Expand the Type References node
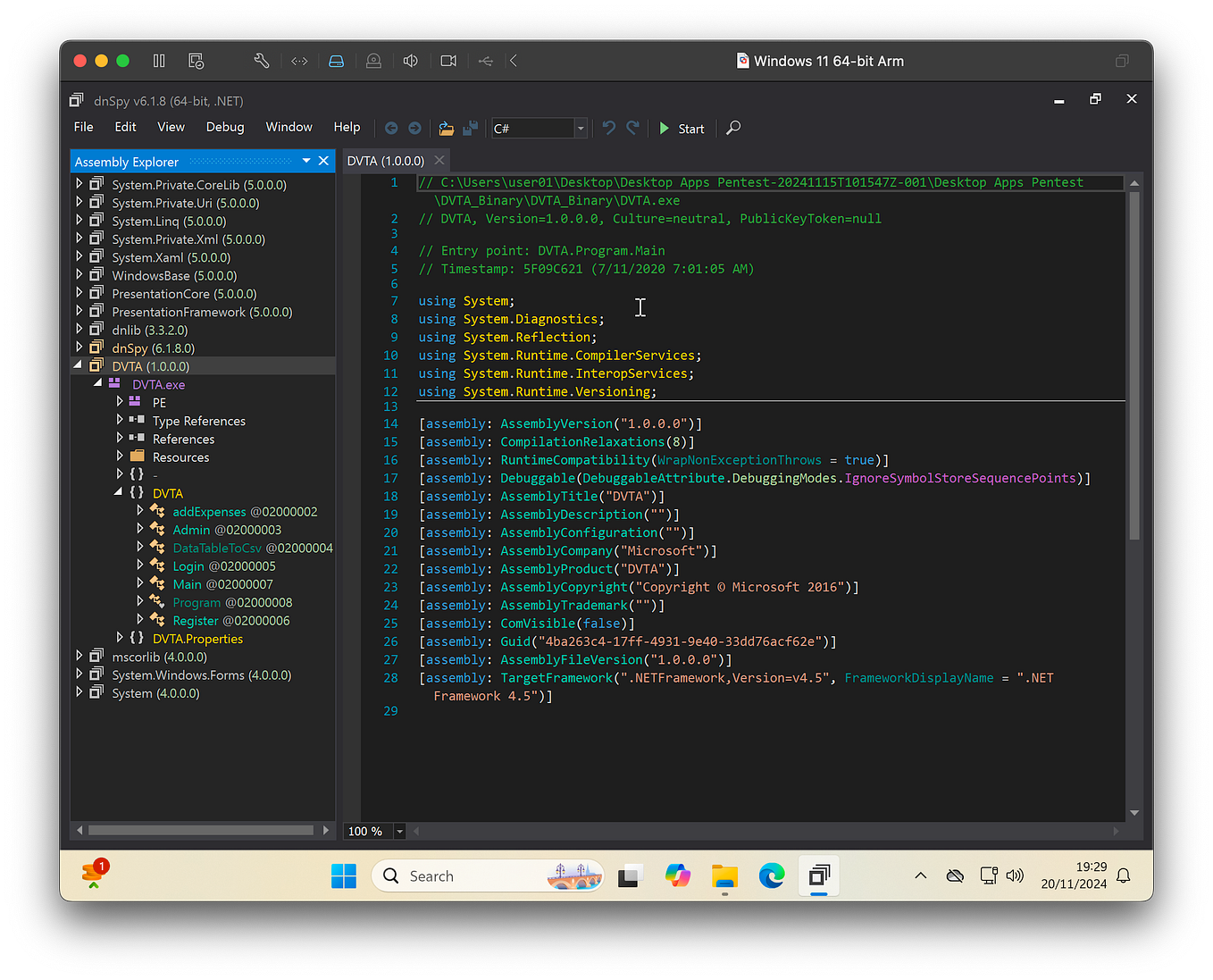Screen dimensions: 1213x980 point(120,420)
